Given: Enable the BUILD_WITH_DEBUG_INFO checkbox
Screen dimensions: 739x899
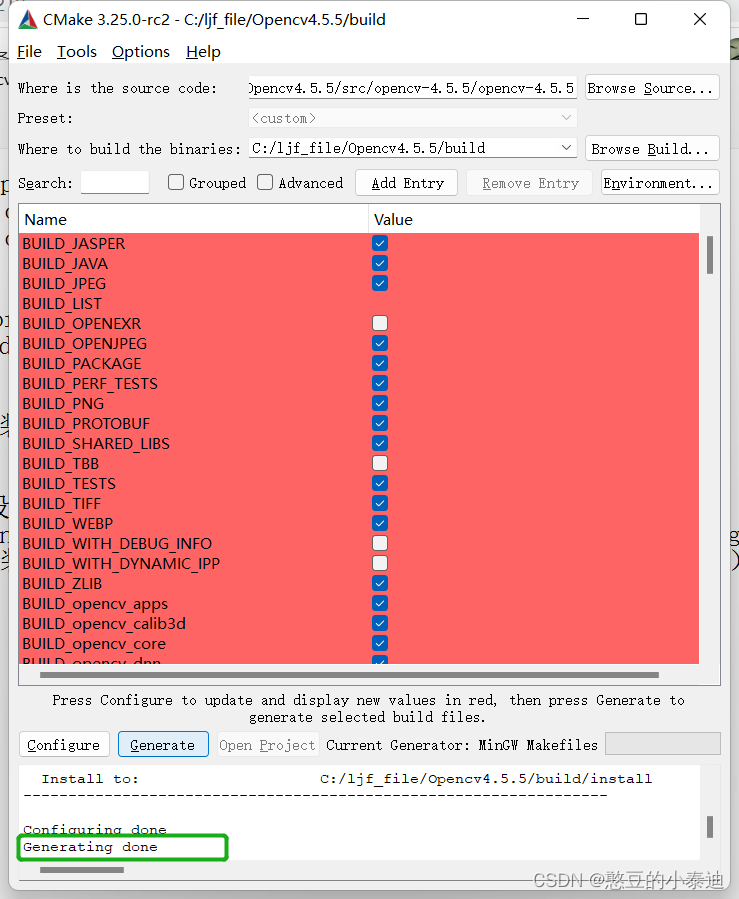Looking at the screenshot, I should (380, 543).
